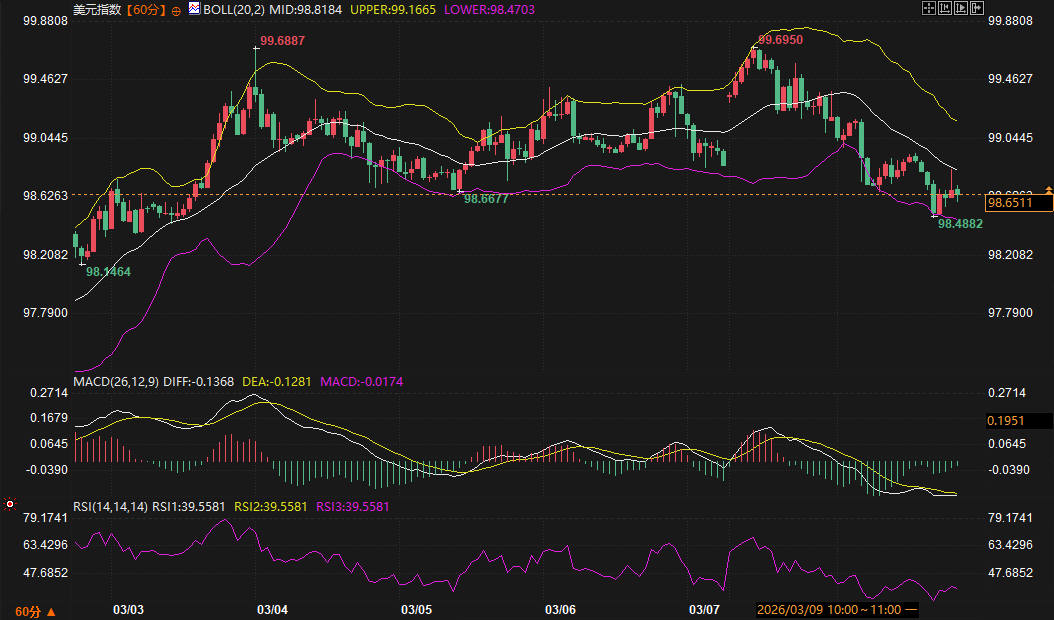Image resolution: width=1054 pixels, height=620 pixels.
Task: Click the 美元指数 chart title
Action: (97, 9)
